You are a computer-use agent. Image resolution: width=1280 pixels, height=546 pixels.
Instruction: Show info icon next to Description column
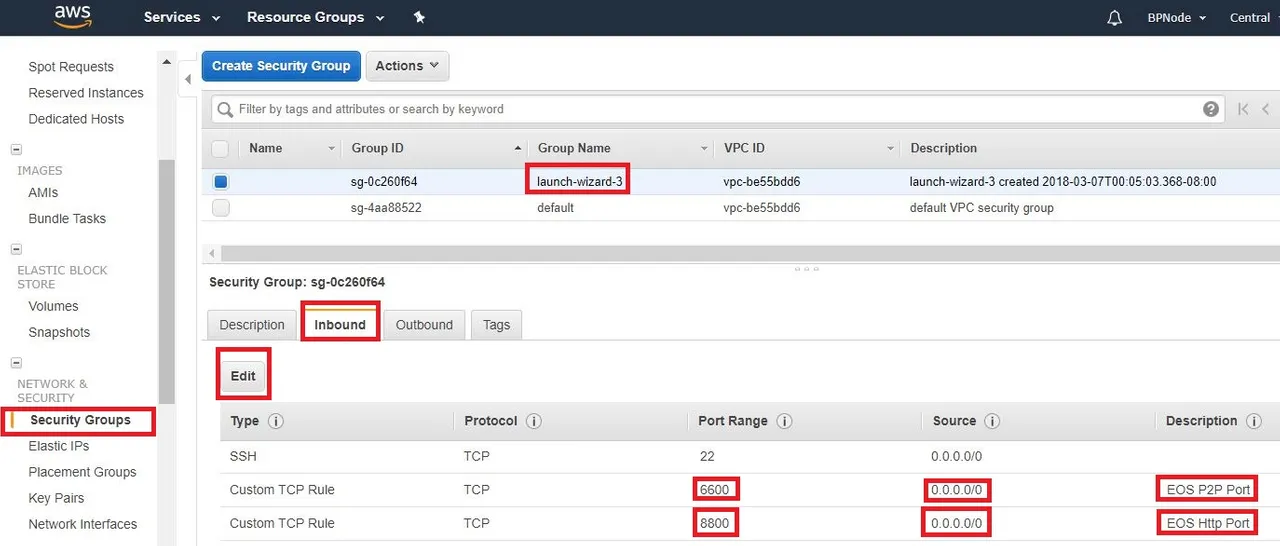[x=1254, y=421]
